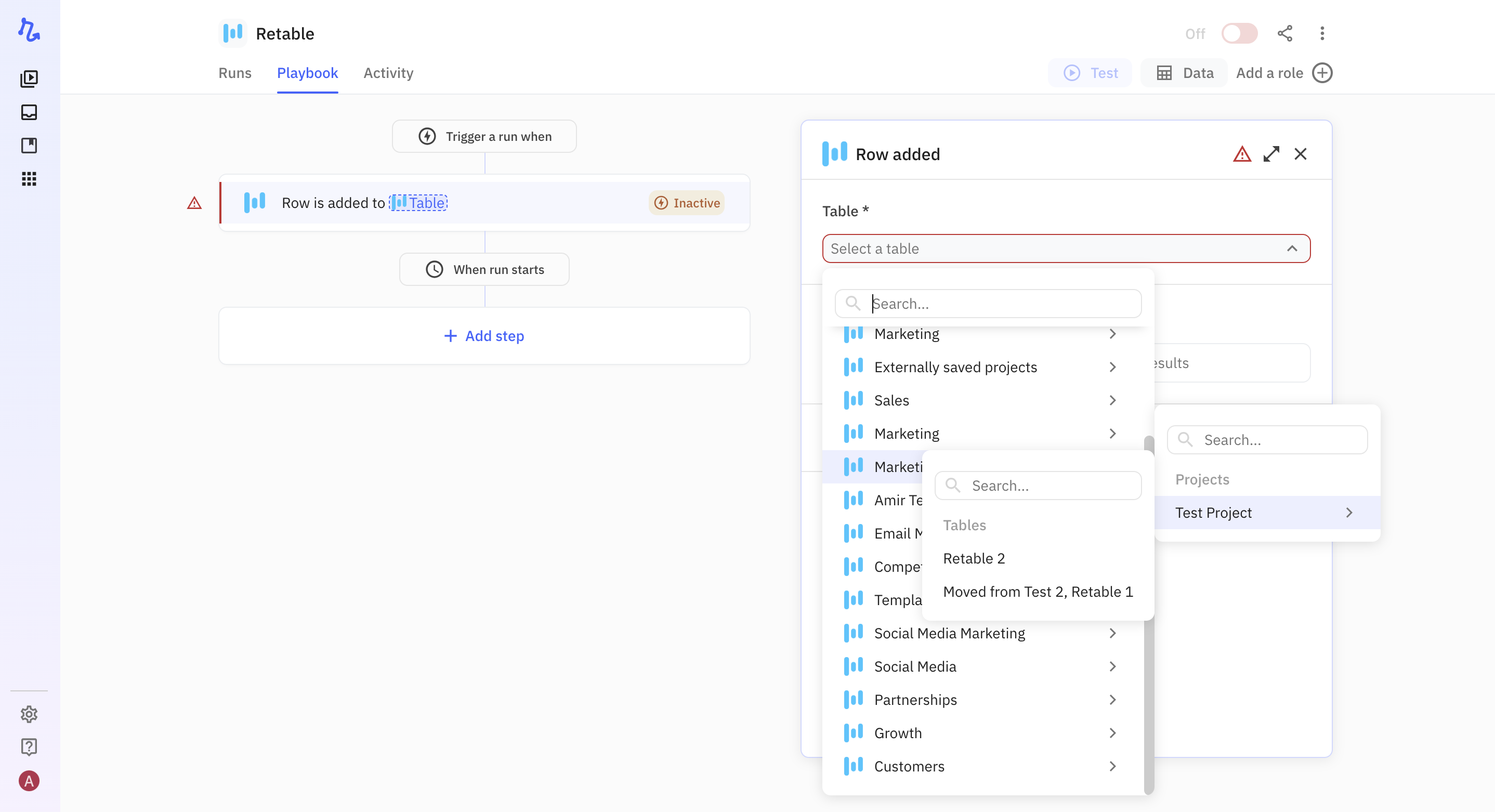The width and height of the screenshot is (1495, 812).
Task: Click the warning triangle in Row added panel
Action: (1242, 154)
